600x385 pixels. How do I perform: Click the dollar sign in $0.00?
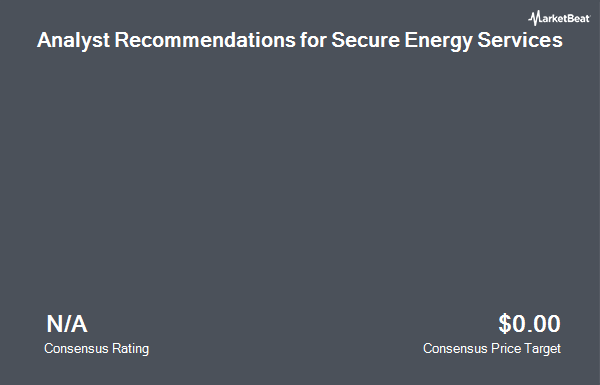point(505,324)
